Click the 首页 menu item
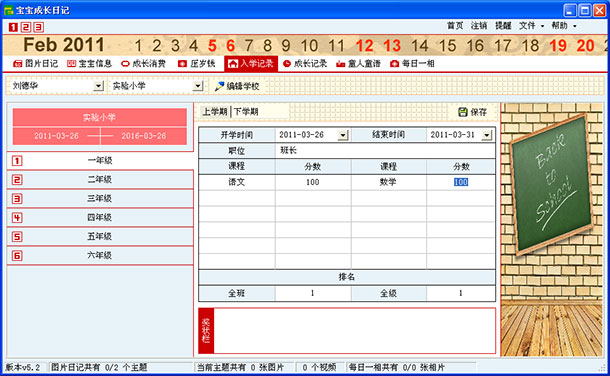The image size is (610, 376). tap(455, 26)
